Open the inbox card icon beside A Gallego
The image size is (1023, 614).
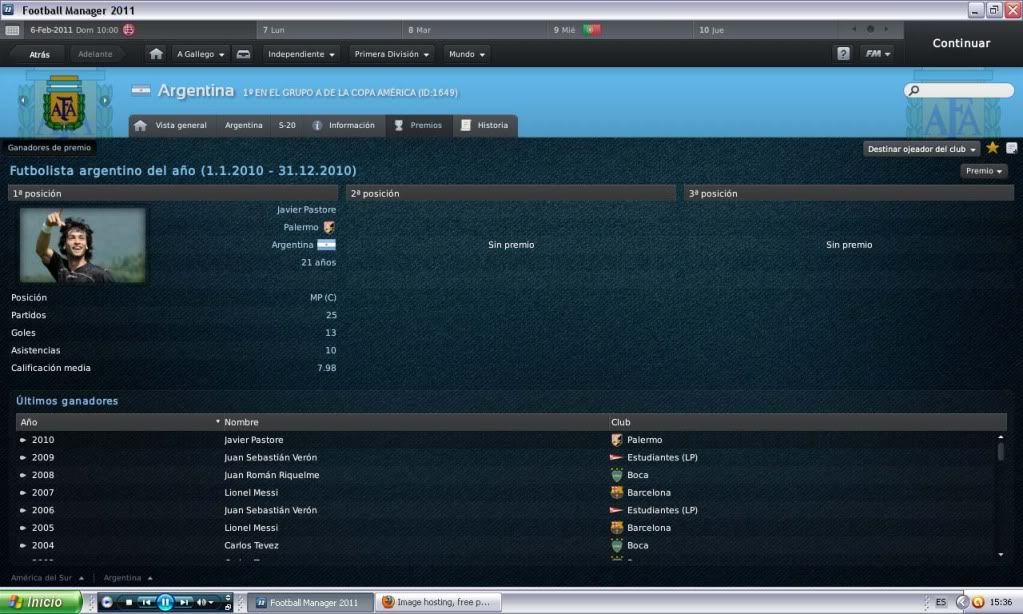(x=243, y=54)
